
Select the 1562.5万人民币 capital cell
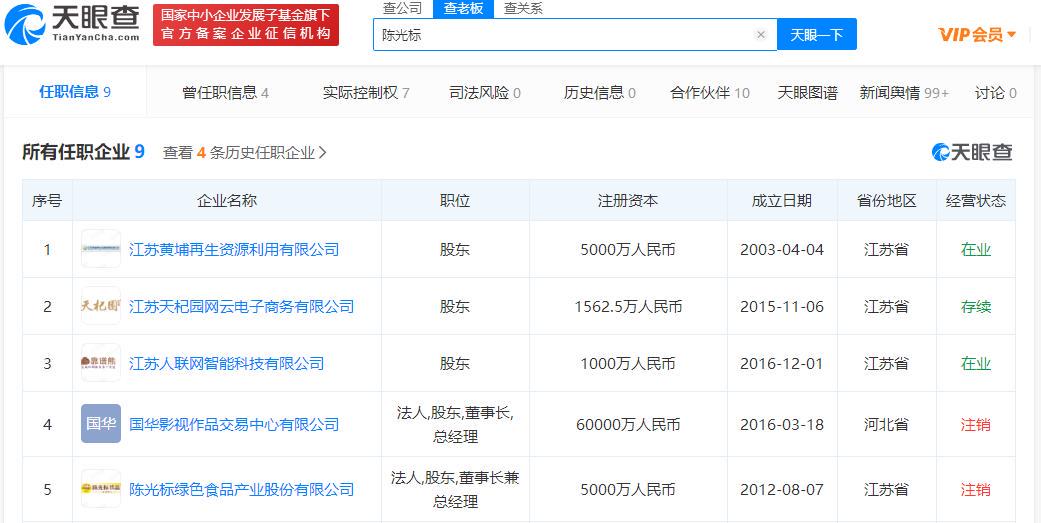click(628, 307)
